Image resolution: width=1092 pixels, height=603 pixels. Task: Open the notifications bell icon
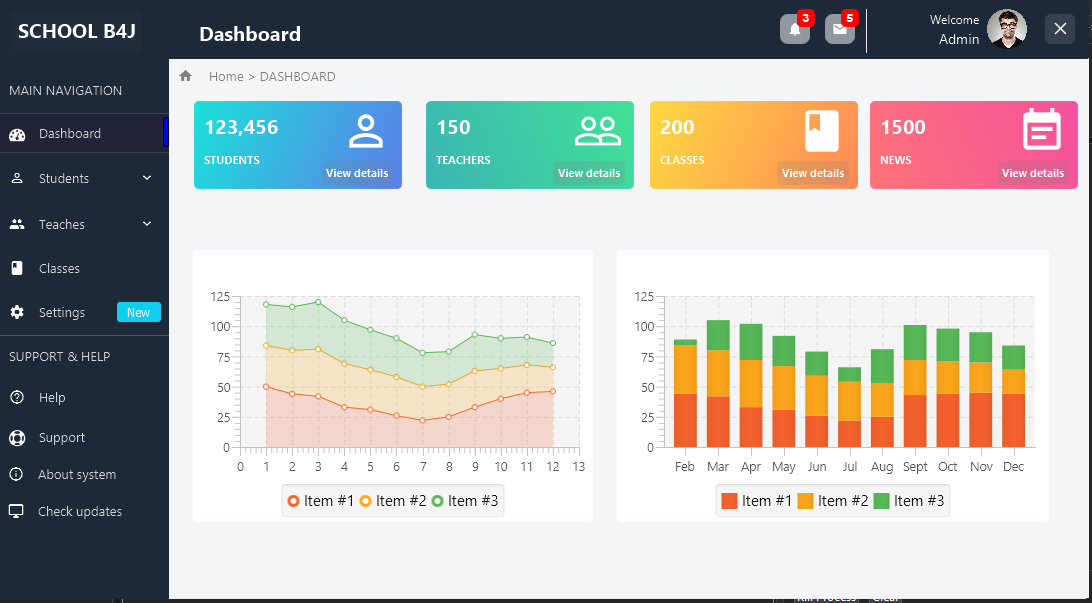795,29
